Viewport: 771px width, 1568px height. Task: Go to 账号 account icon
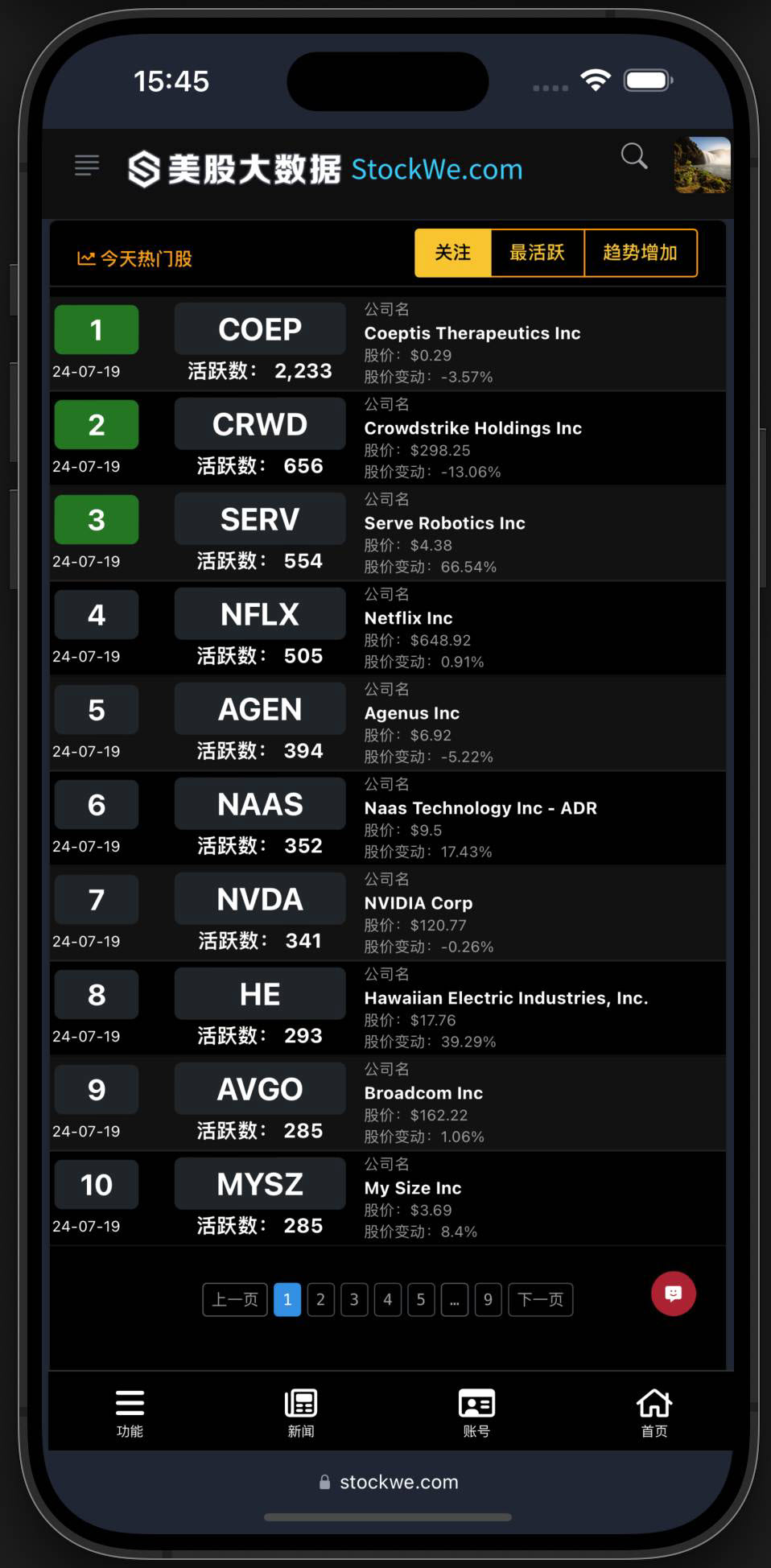tap(476, 1403)
